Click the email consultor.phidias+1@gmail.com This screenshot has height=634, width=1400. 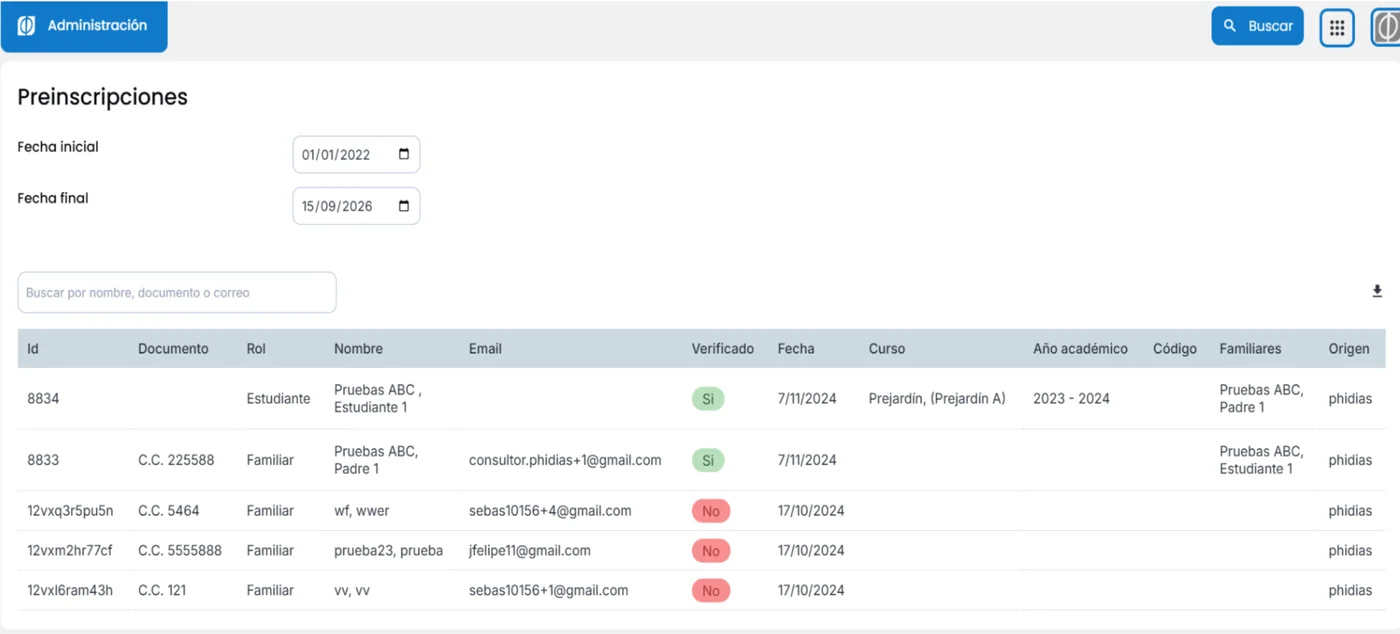coord(565,460)
